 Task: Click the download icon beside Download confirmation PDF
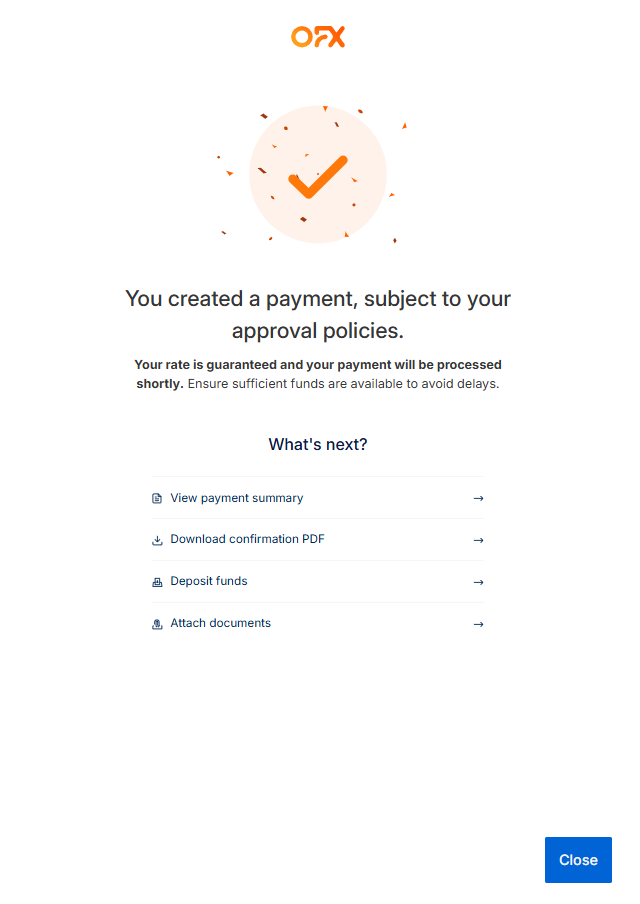(157, 540)
